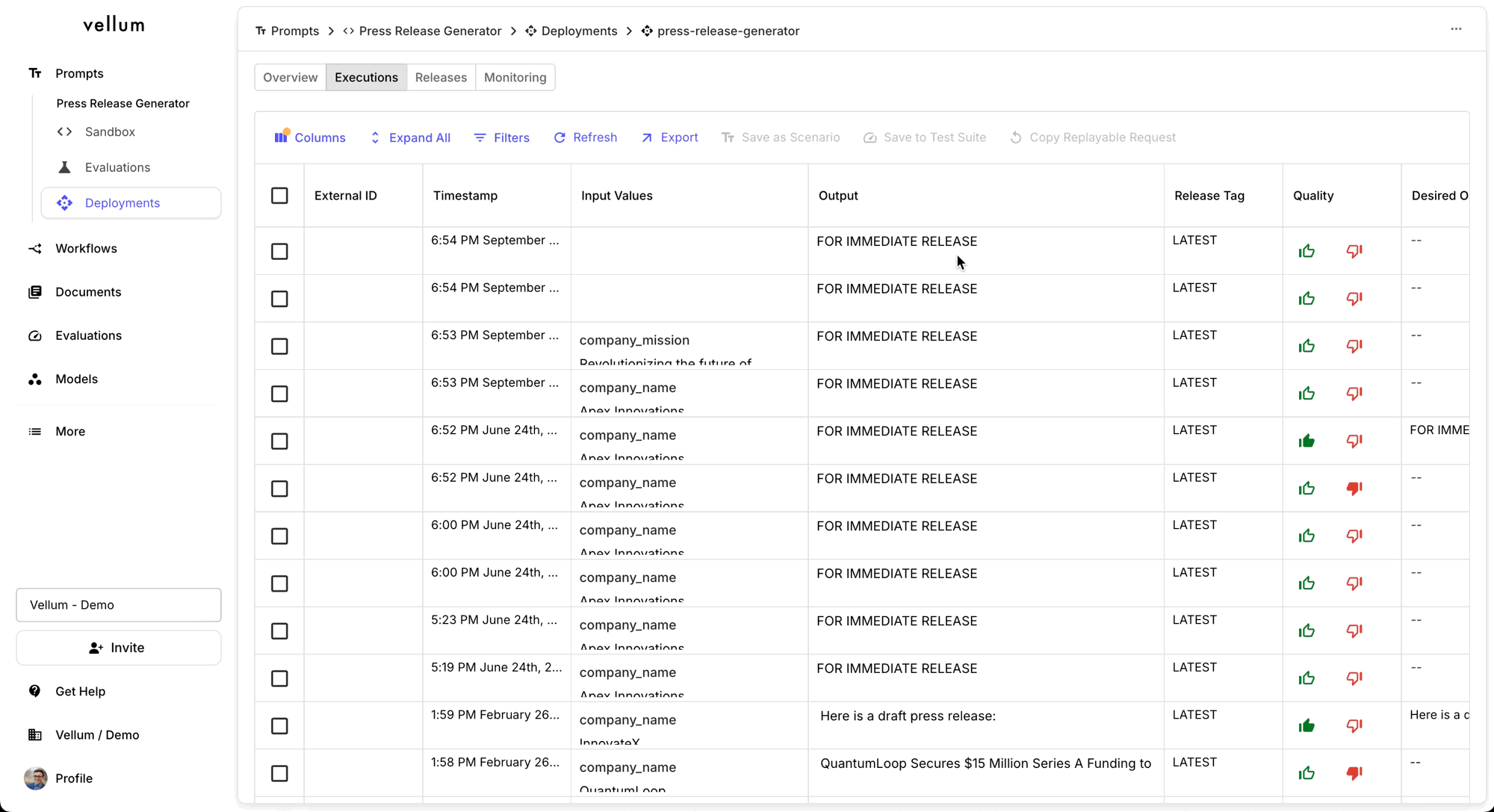The height and width of the screenshot is (812, 1494).
Task: Click thumbs down on QuantumLoop row
Action: point(1354,773)
